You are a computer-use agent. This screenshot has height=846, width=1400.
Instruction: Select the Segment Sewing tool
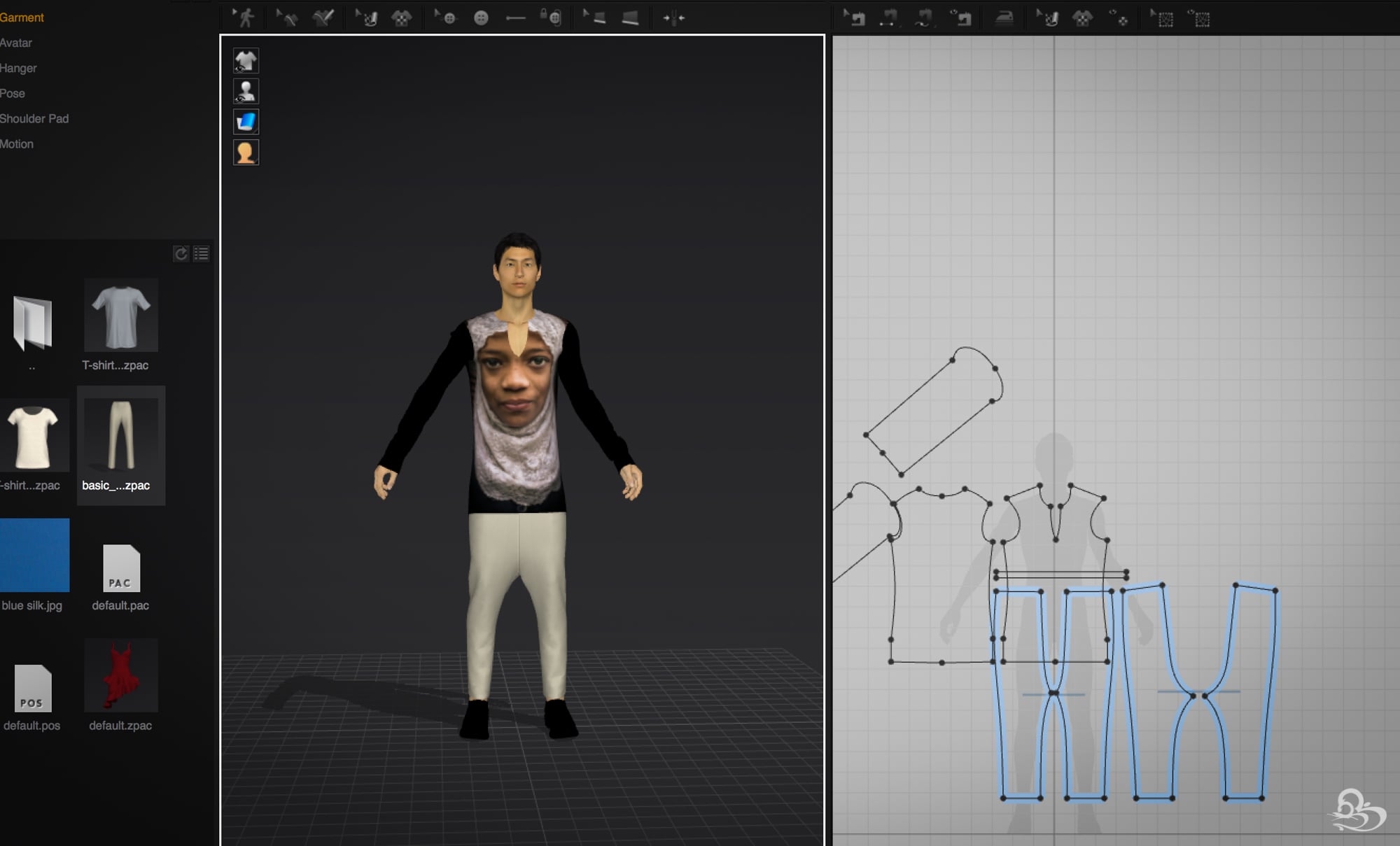[889, 19]
